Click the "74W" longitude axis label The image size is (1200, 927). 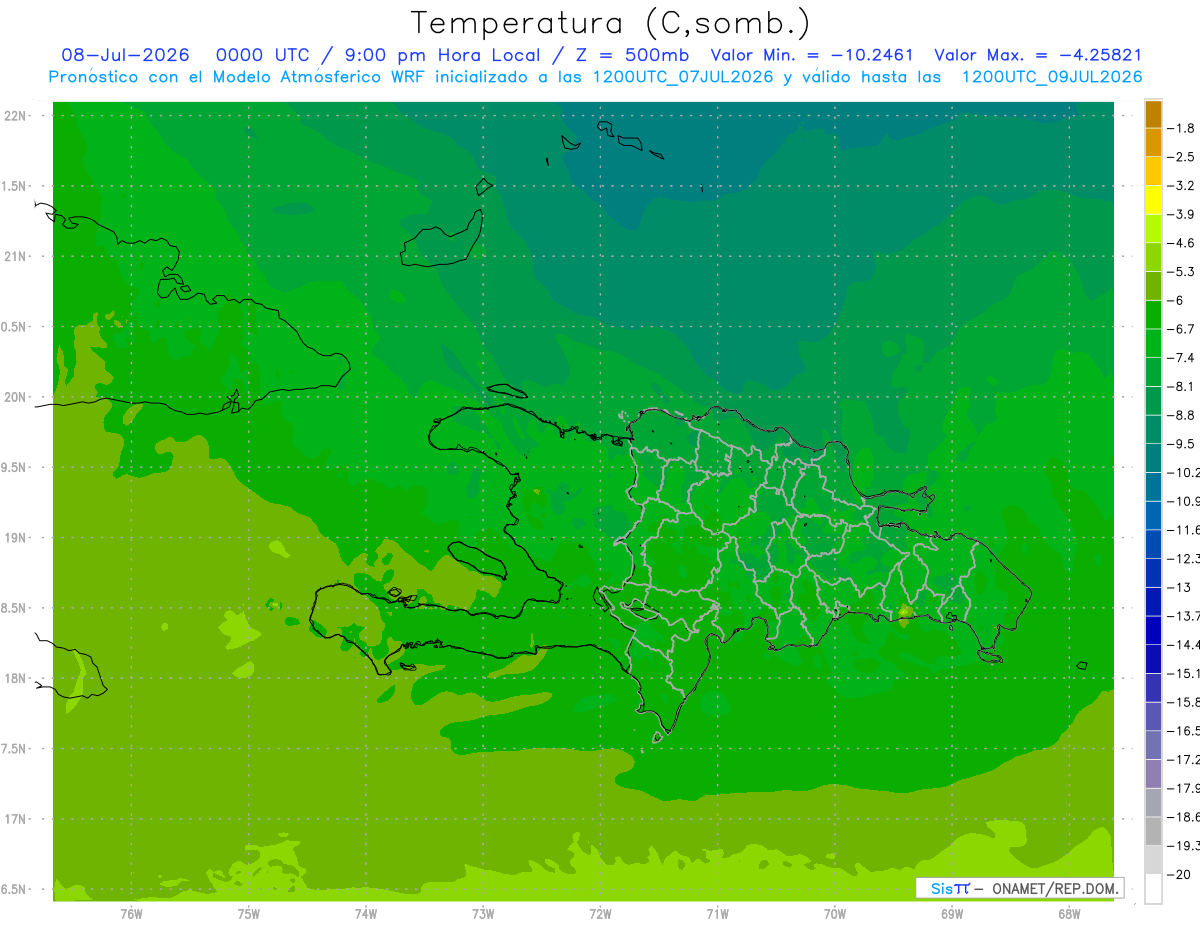pyautogui.click(x=366, y=913)
